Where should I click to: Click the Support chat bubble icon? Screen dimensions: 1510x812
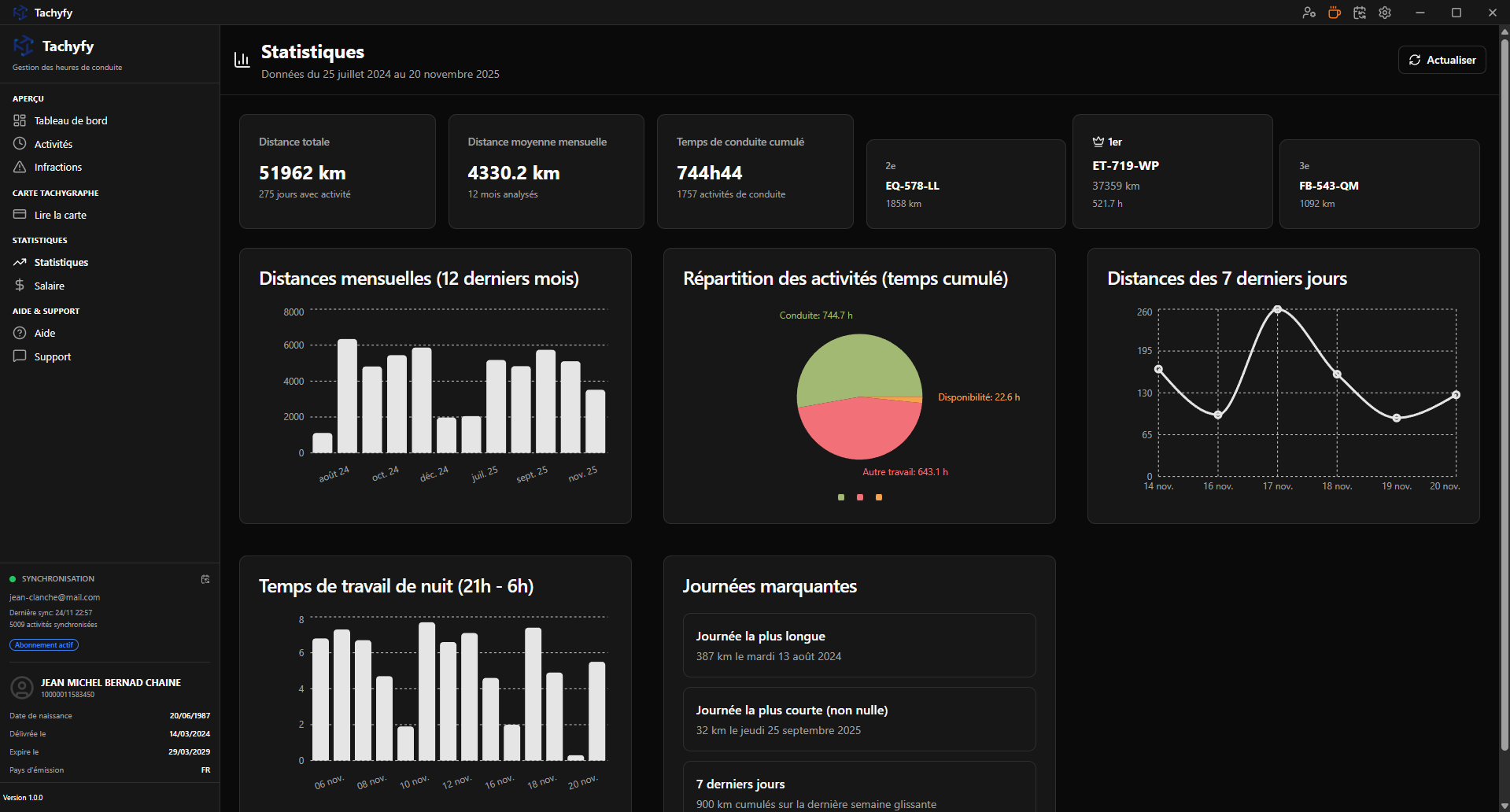[x=20, y=356]
